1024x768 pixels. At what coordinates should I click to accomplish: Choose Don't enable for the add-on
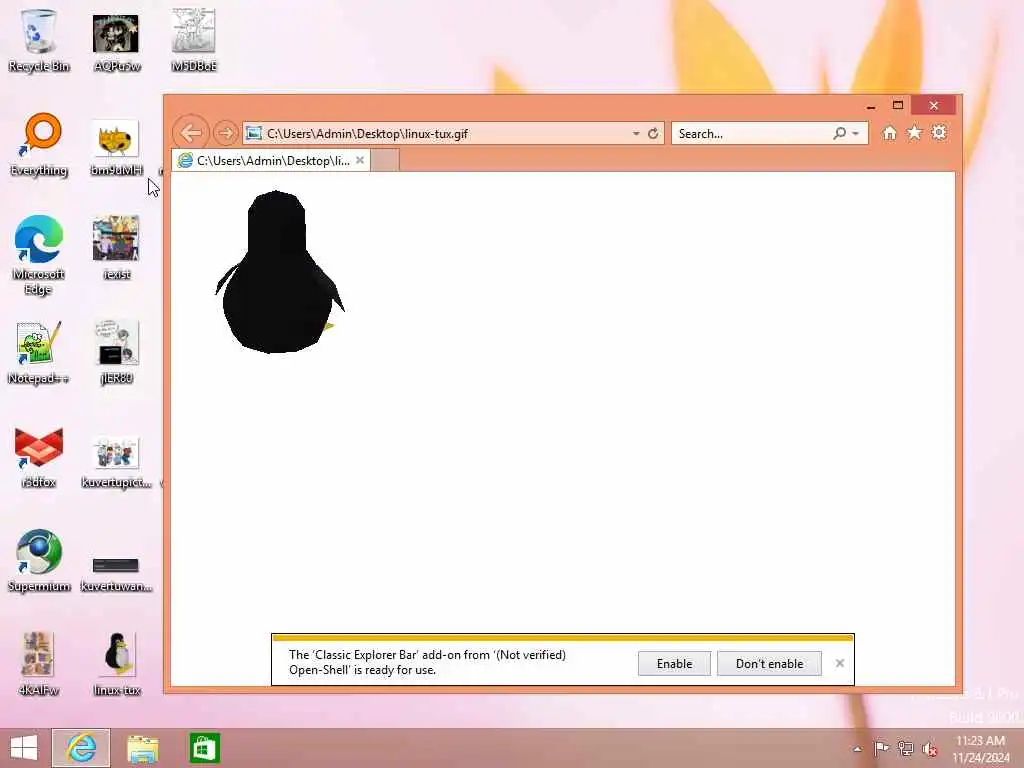click(x=769, y=664)
